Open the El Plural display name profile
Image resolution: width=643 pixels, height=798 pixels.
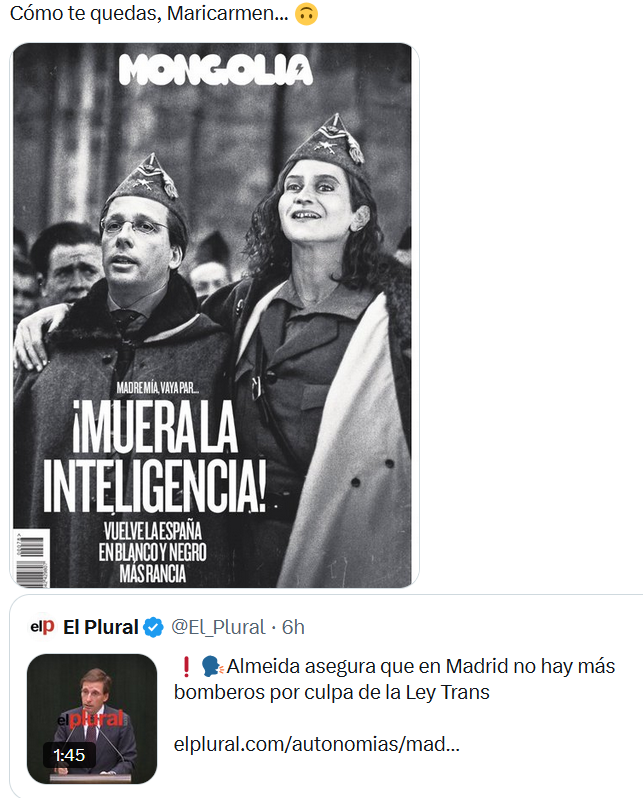point(101,627)
